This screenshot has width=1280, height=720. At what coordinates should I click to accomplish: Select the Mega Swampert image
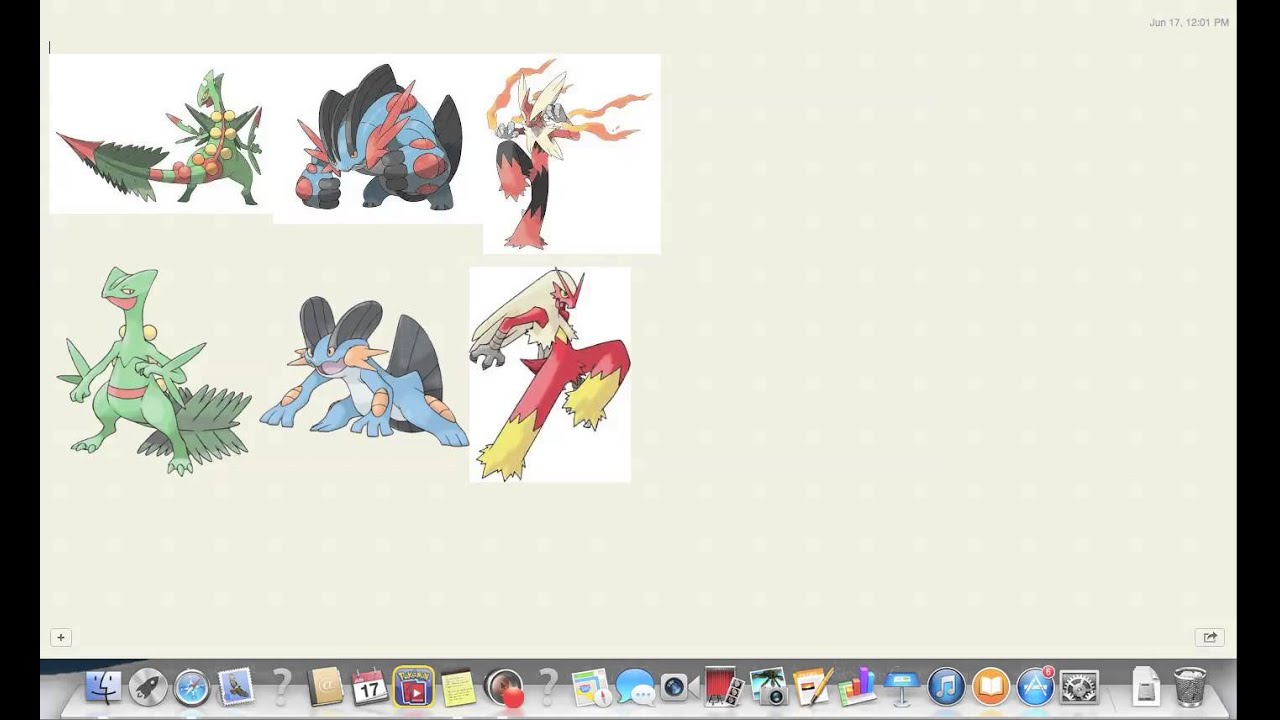click(378, 138)
